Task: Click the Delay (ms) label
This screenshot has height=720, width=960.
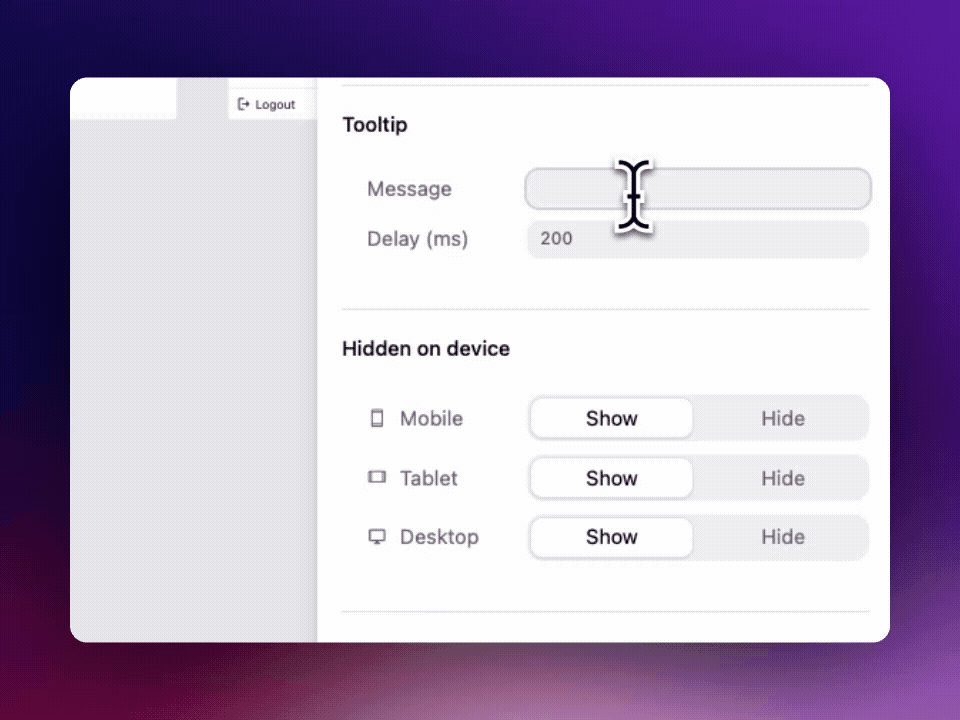Action: pos(417,239)
